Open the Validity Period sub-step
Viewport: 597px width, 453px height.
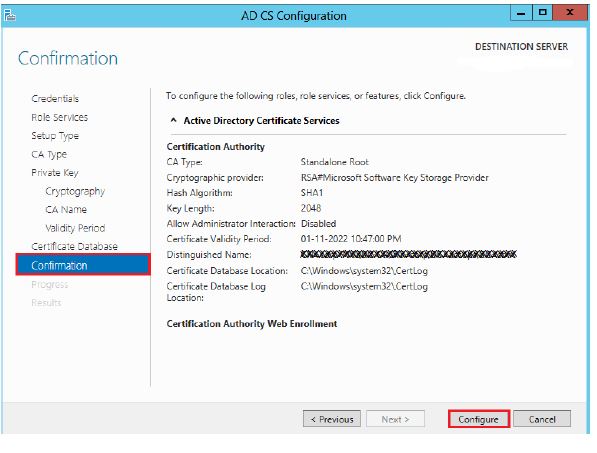[75, 228]
